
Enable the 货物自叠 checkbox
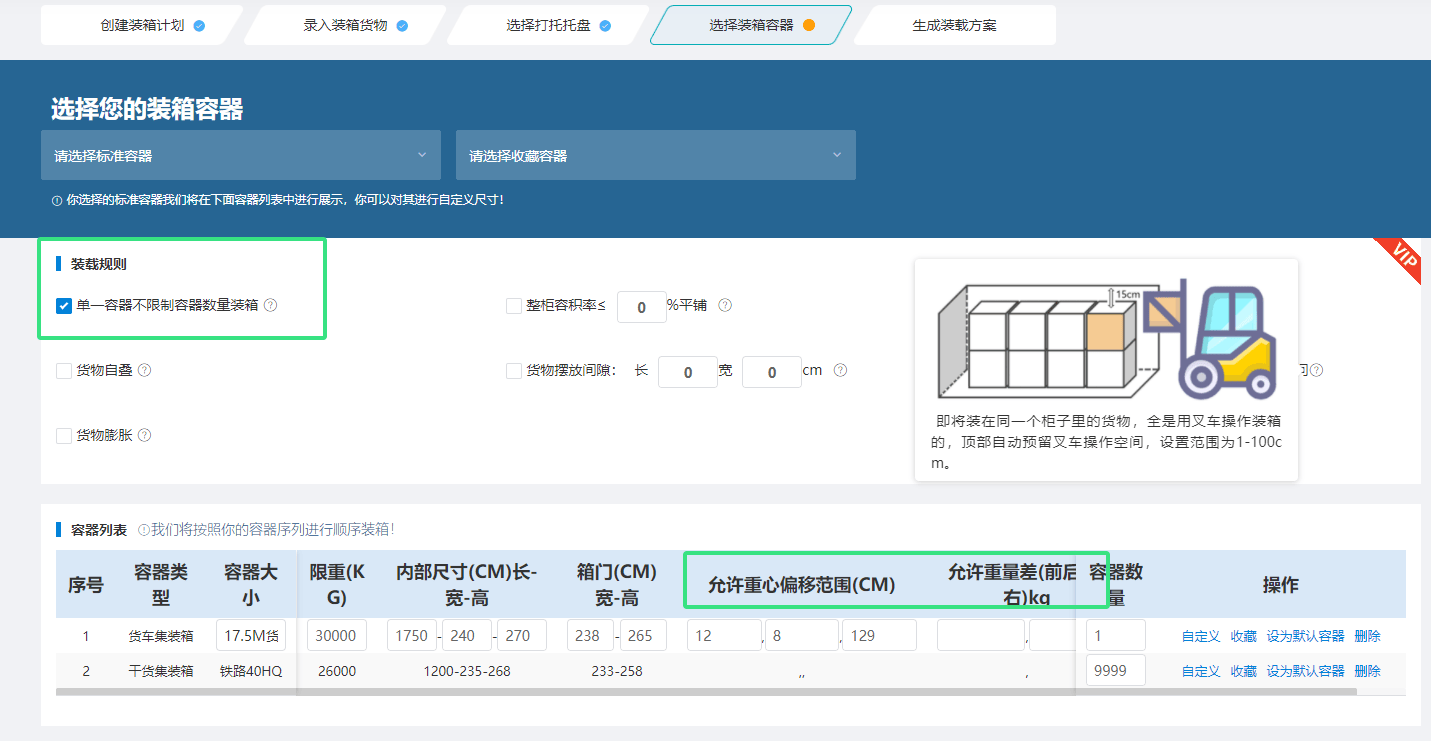pyautogui.click(x=64, y=370)
